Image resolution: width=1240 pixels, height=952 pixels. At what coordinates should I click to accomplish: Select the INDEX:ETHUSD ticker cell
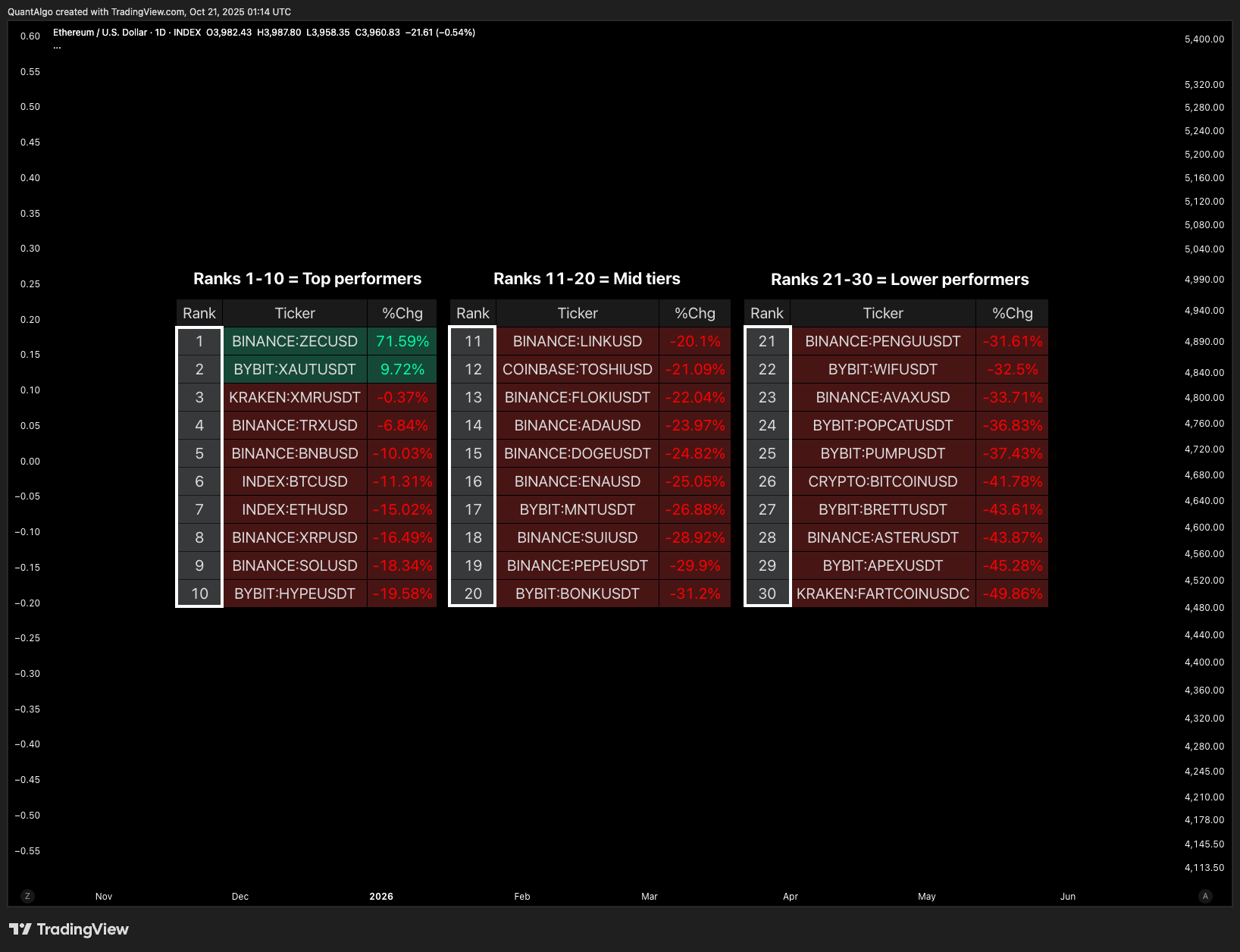click(295, 509)
